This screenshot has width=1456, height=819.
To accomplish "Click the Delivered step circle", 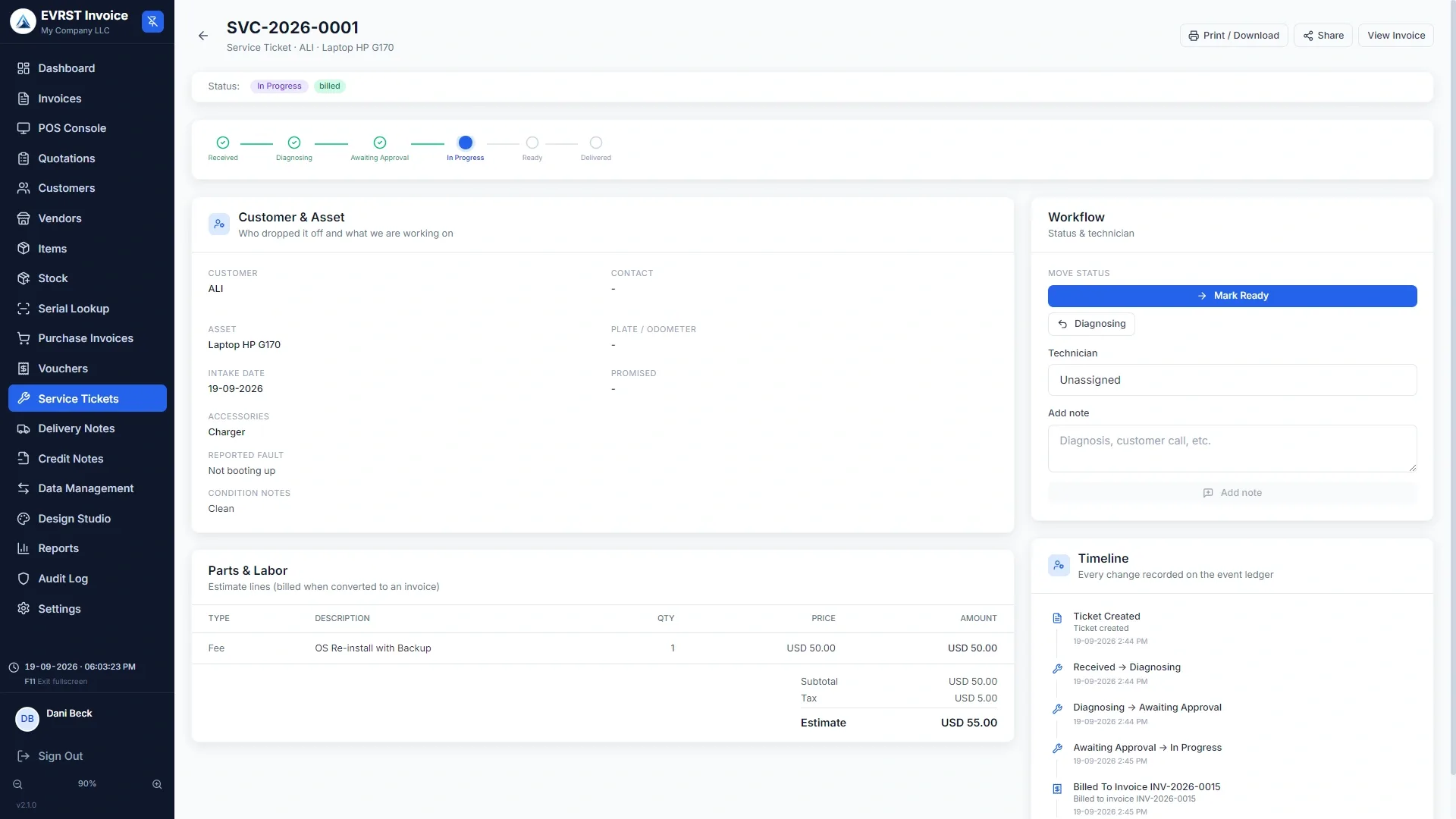I will (x=596, y=143).
